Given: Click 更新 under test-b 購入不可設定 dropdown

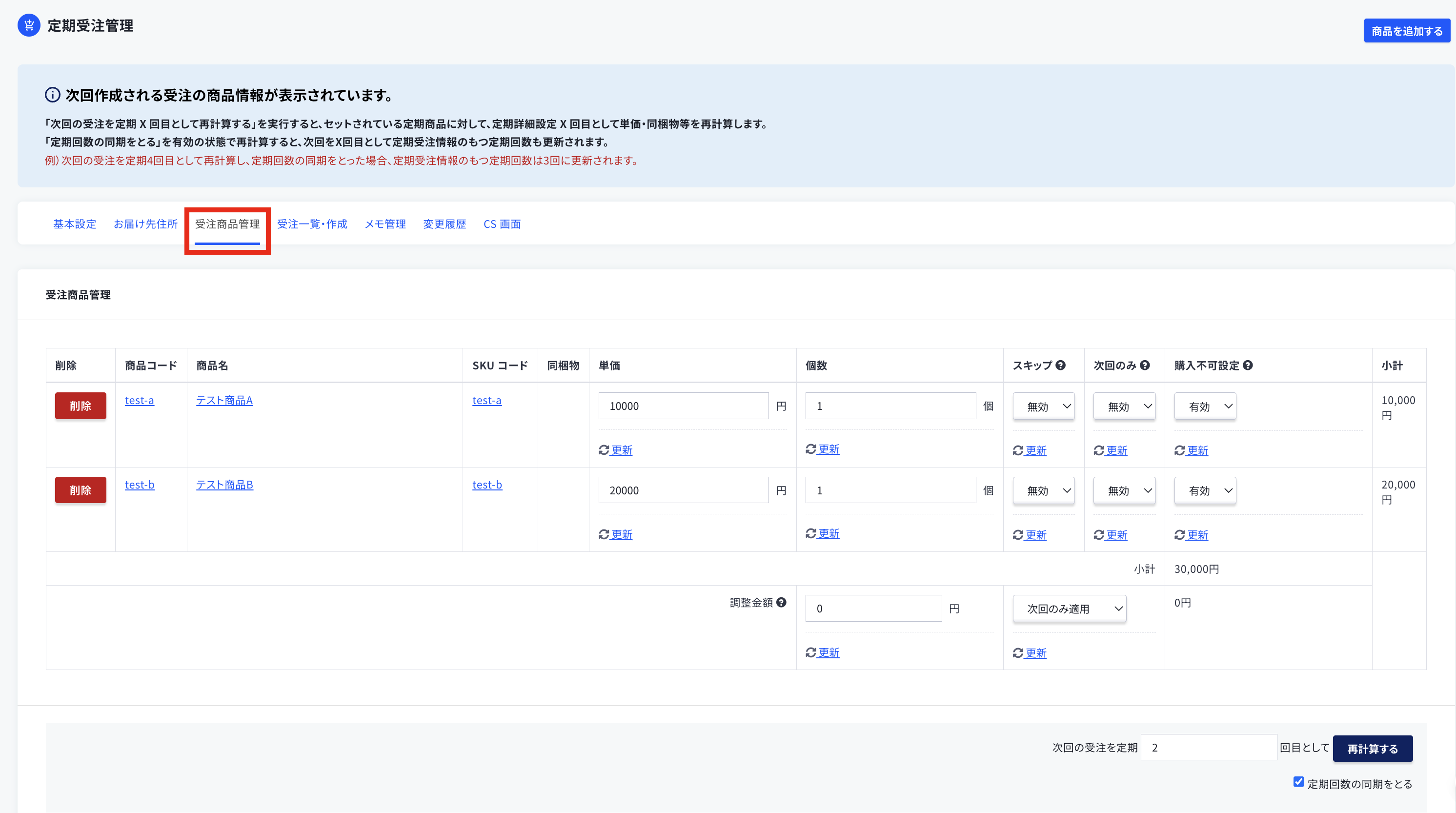Looking at the screenshot, I should point(1192,535).
